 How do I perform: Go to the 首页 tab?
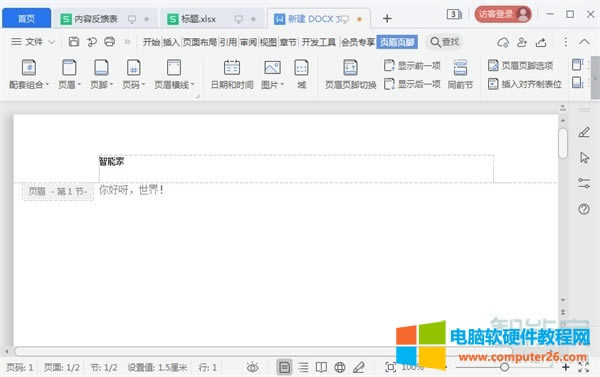click(26, 18)
